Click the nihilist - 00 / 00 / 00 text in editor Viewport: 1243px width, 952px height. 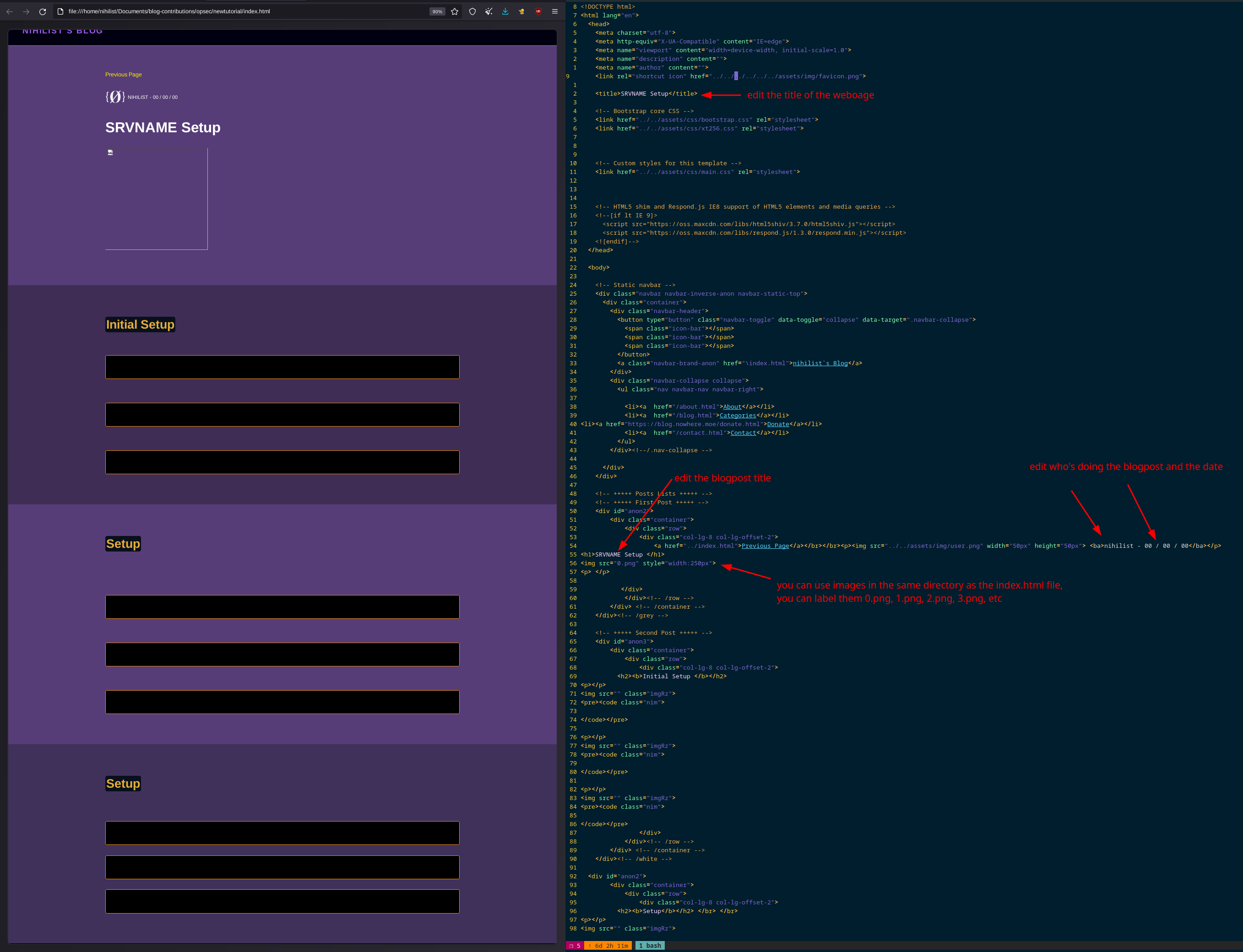(1146, 546)
